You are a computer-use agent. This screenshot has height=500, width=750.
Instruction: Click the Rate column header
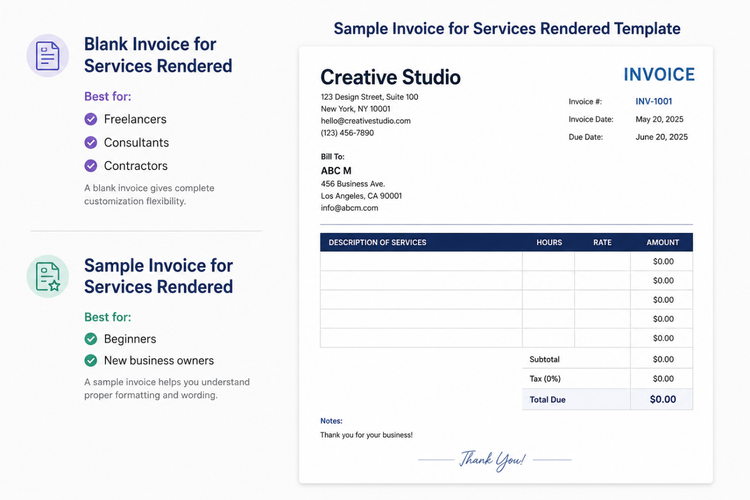click(603, 243)
